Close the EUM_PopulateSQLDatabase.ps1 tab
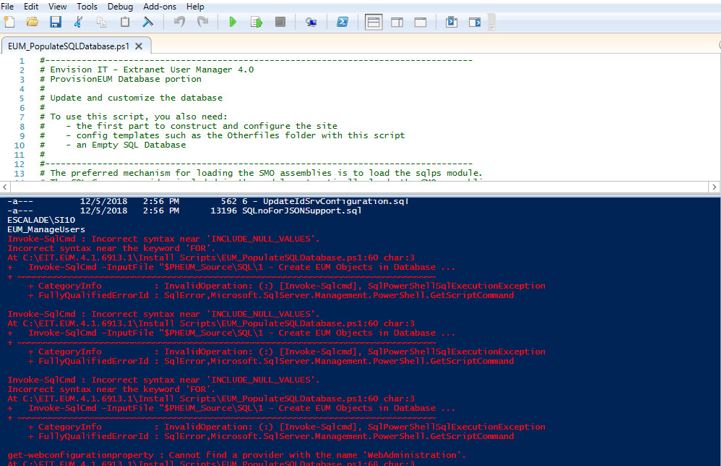The height and width of the screenshot is (466, 721). 138,46
